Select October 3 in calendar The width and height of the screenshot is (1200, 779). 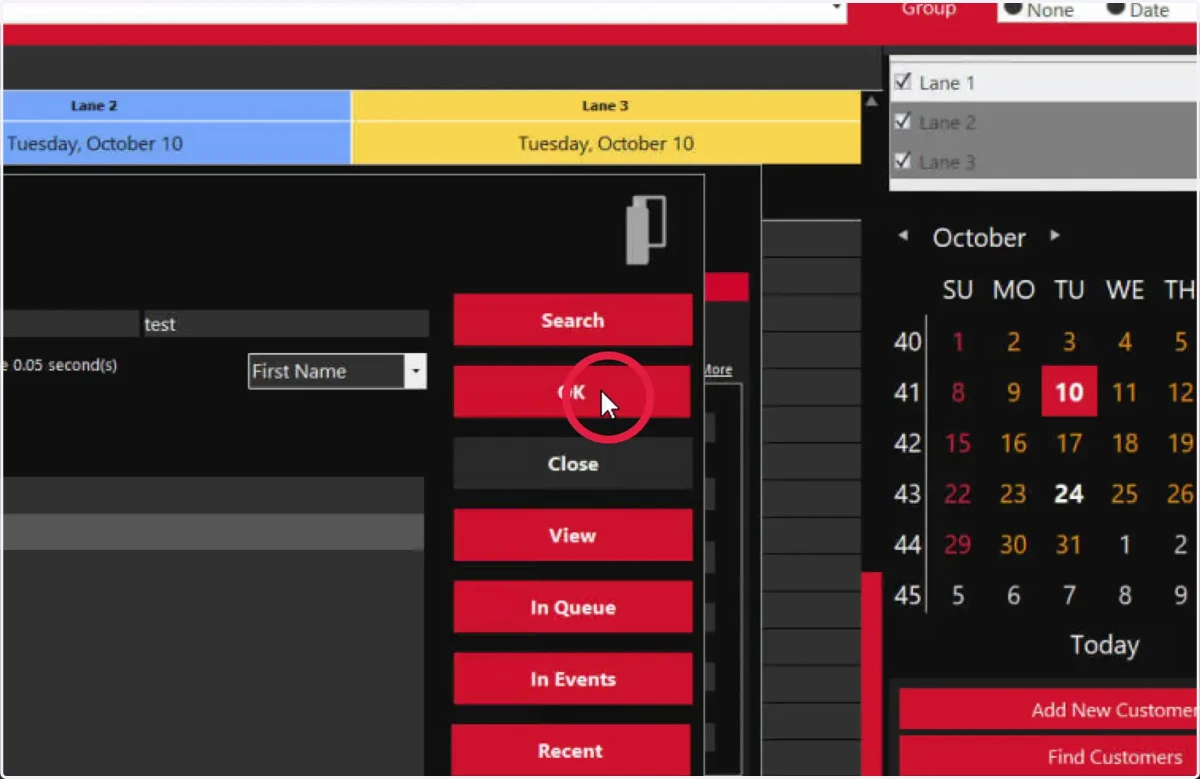pyautogui.click(x=1069, y=342)
